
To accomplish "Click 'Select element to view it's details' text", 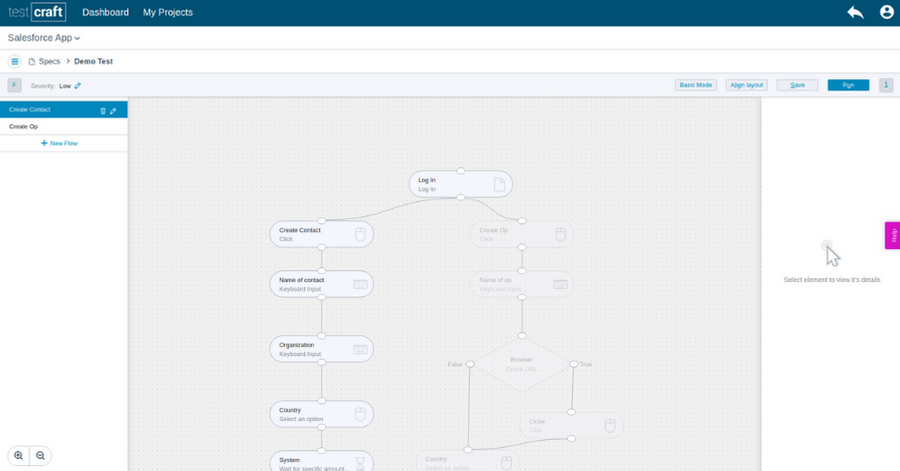I will click(832, 280).
